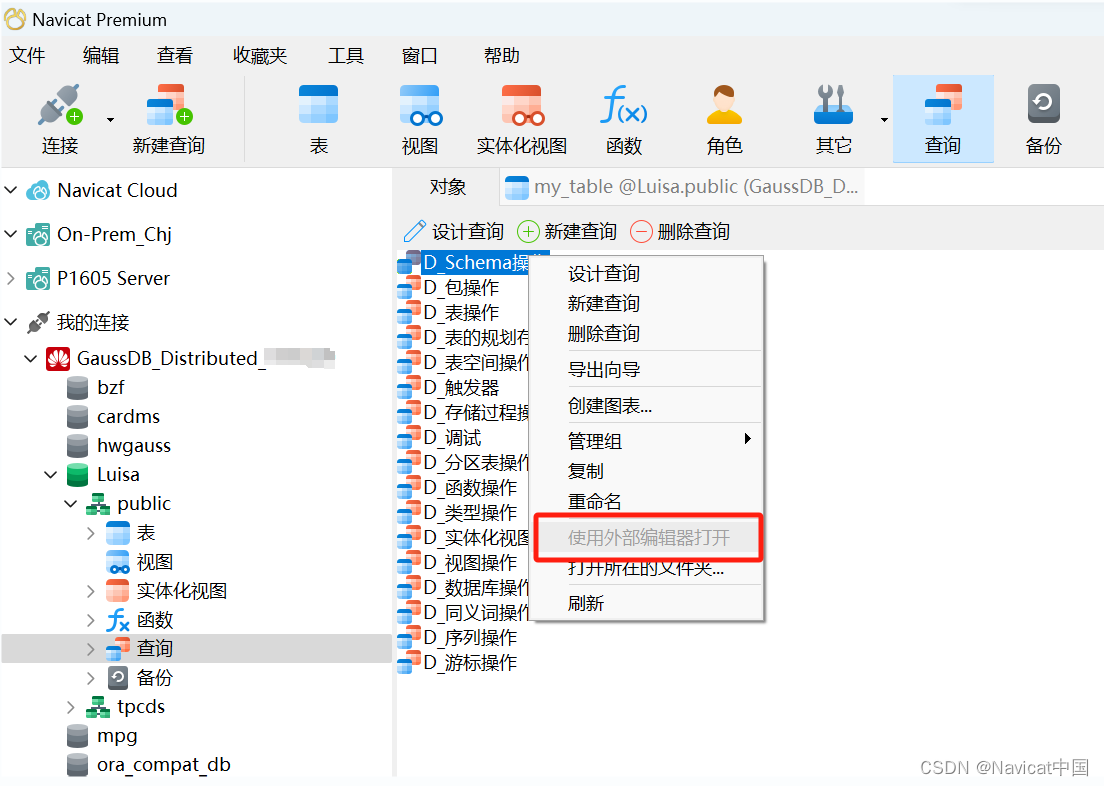Select the hwgauss database
This screenshot has width=1104, height=786.
[134, 446]
